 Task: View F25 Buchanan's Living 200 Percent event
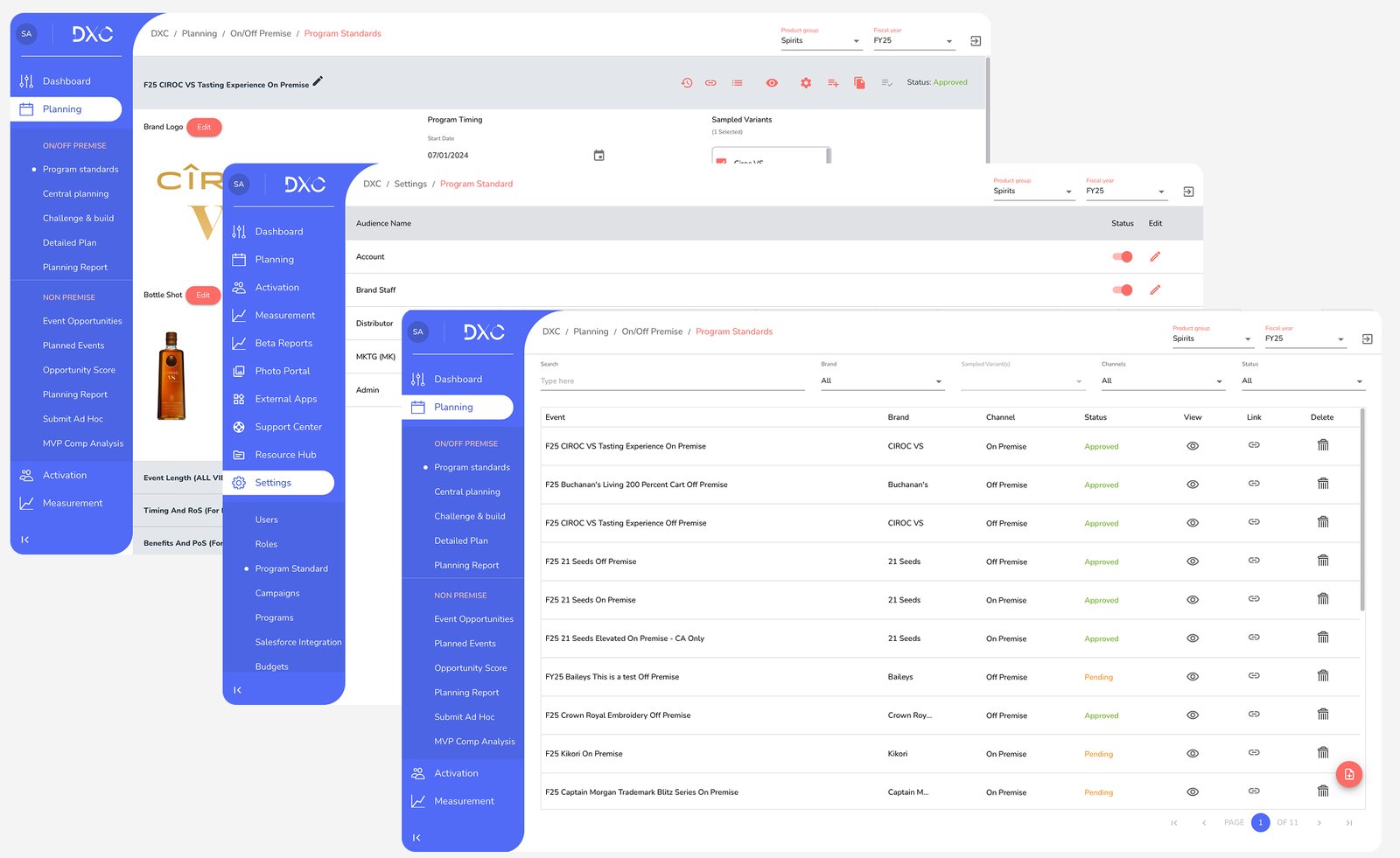coord(1193,485)
